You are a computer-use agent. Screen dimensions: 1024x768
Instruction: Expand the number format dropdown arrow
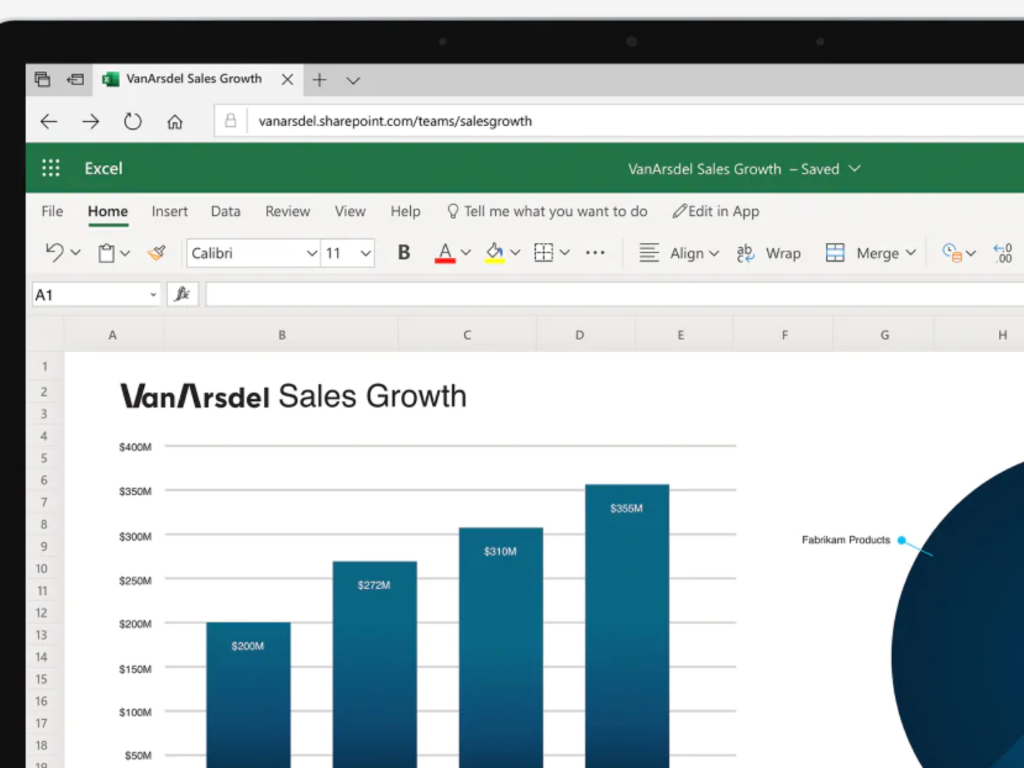[971, 253]
